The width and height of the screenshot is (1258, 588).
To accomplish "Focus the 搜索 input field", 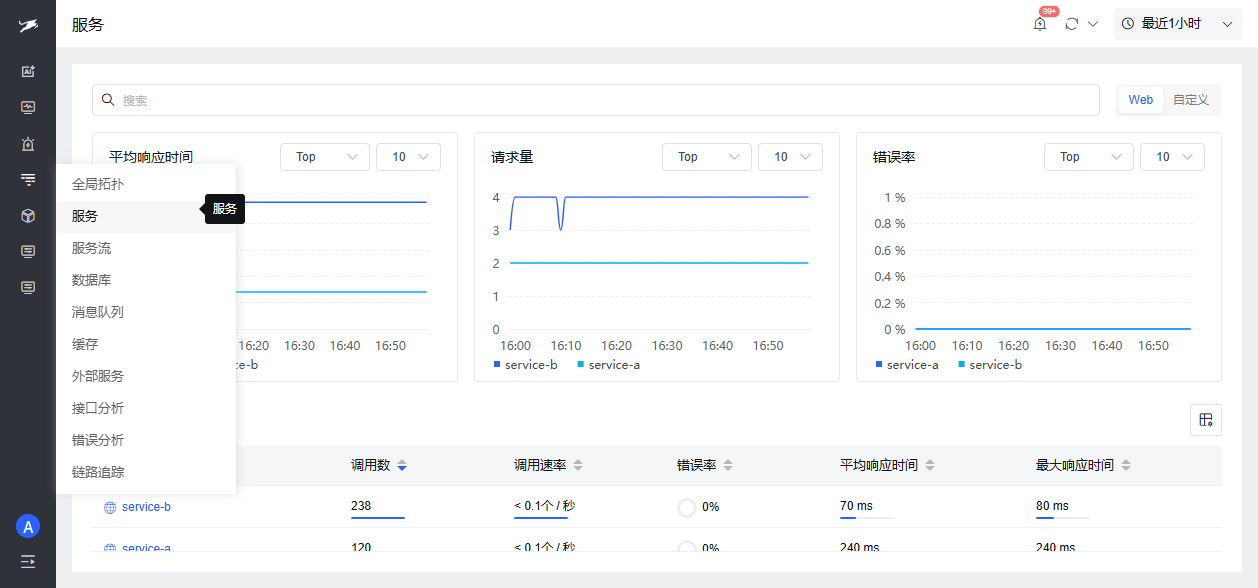I will [596, 100].
